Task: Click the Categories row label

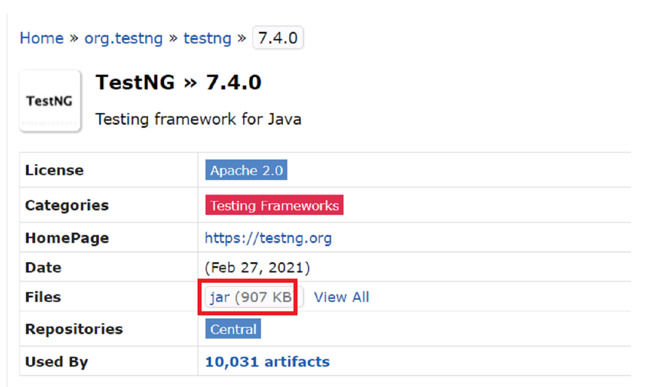Action: click(x=67, y=205)
